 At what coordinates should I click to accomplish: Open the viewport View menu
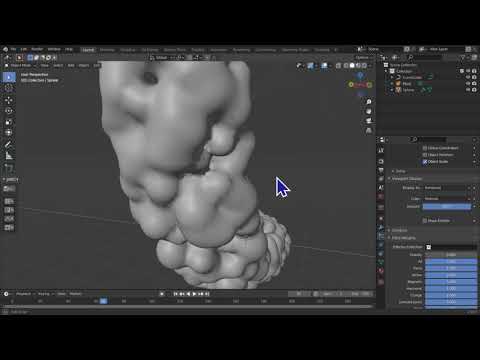(x=45, y=65)
